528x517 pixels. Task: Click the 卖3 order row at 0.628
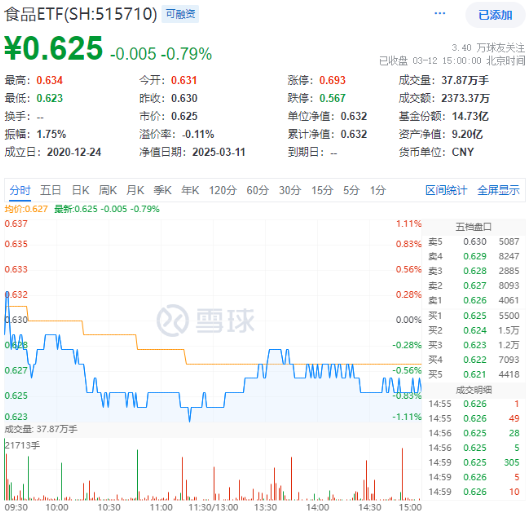[473, 271]
